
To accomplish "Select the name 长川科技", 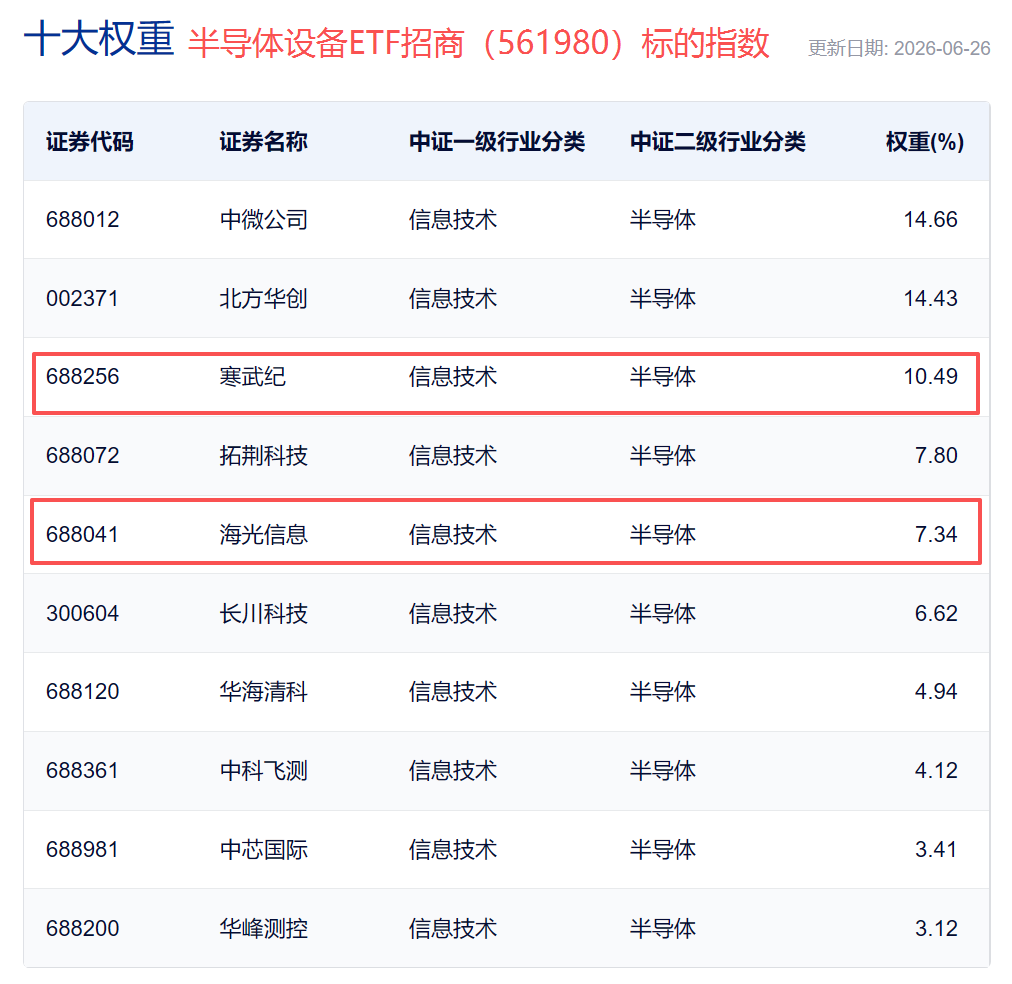I will click(263, 614).
